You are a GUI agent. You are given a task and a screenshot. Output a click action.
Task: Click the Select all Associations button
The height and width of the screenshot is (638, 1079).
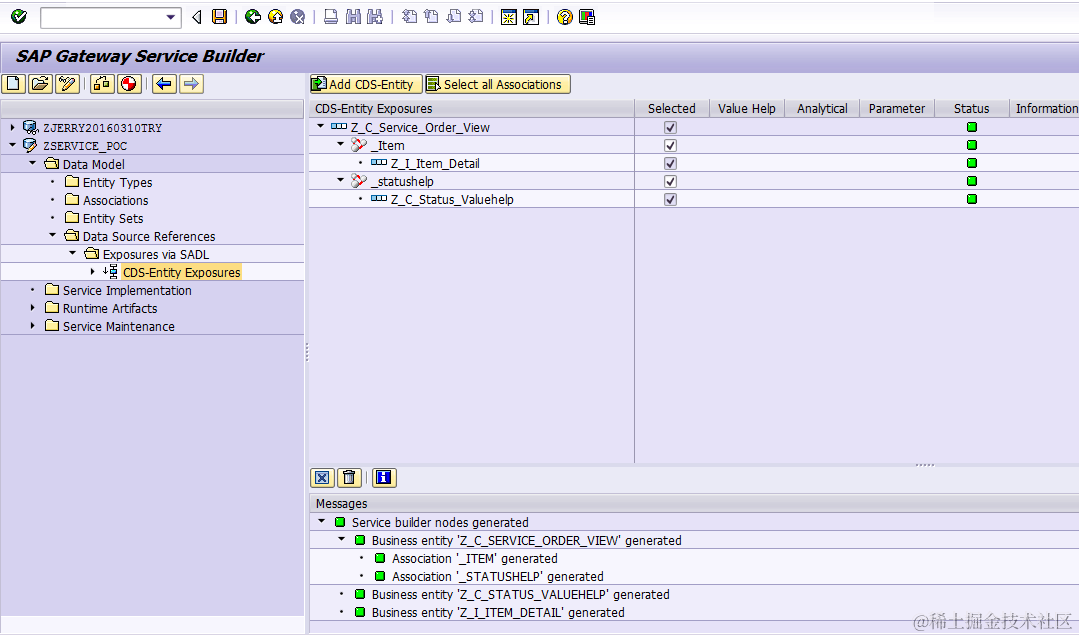point(498,84)
